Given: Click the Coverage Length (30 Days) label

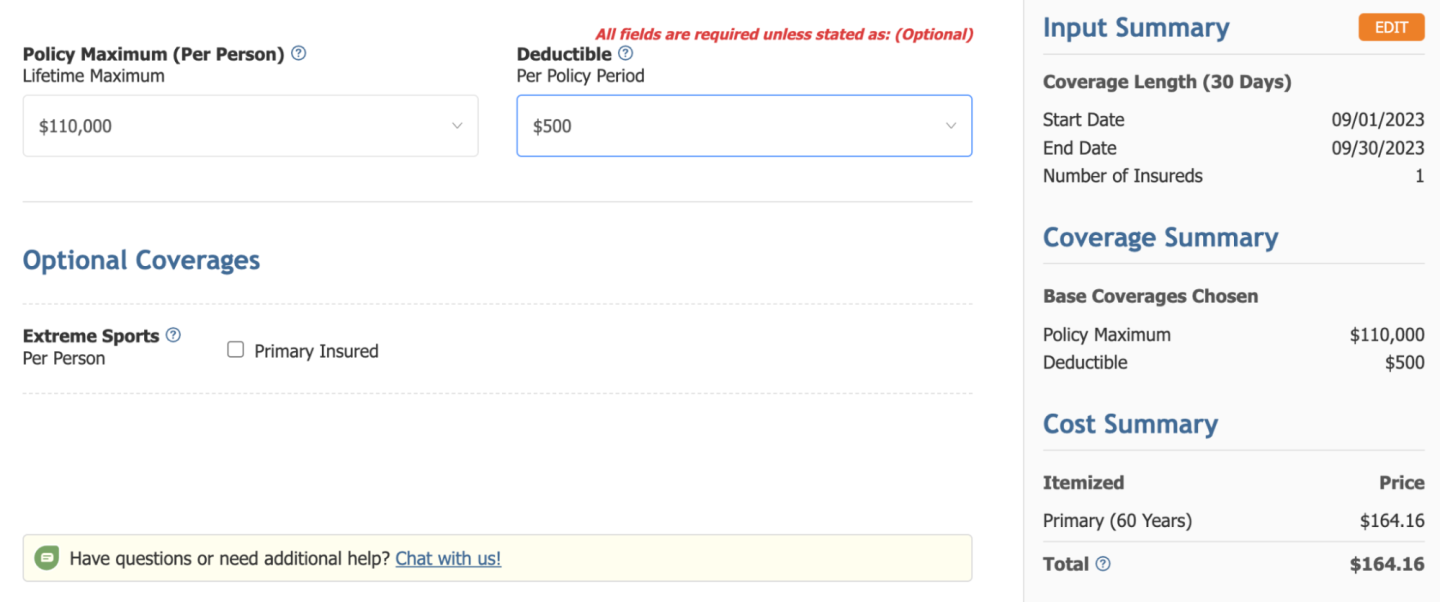Looking at the screenshot, I should click(1167, 82).
